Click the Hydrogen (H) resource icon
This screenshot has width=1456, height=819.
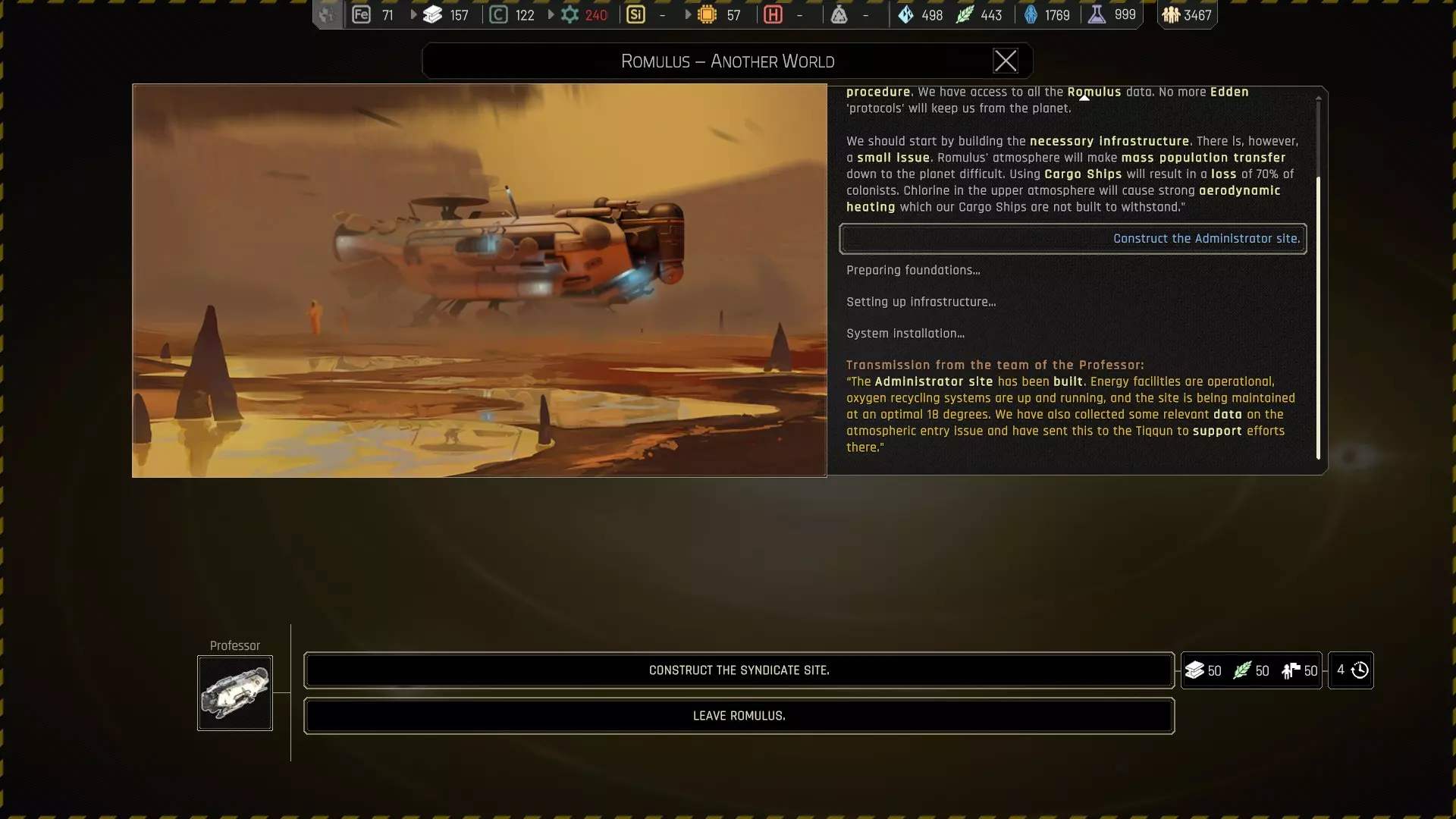[773, 14]
